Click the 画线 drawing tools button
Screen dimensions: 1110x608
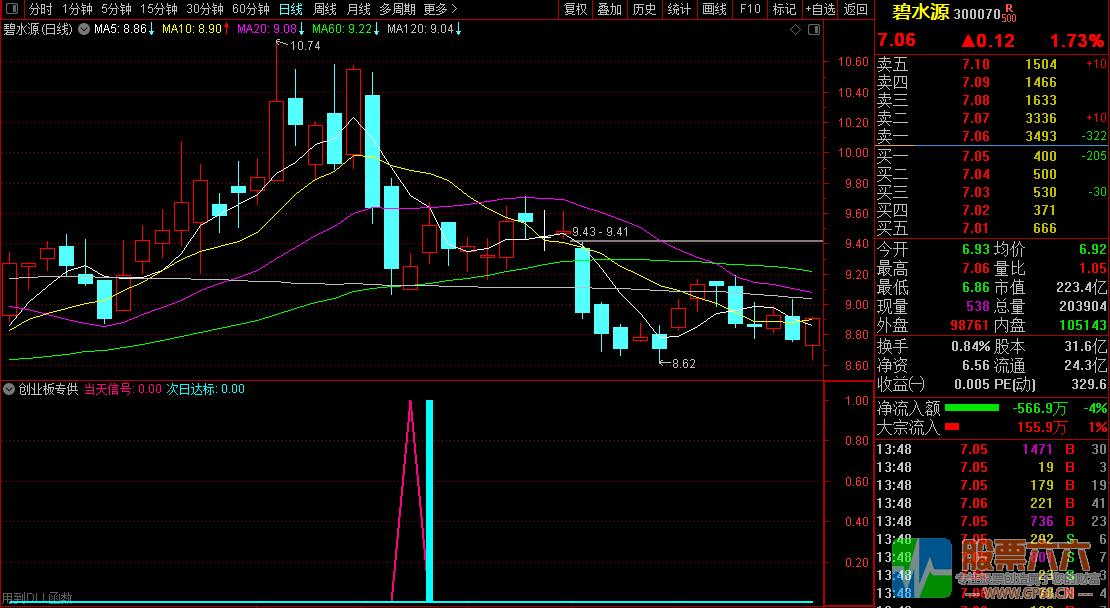click(x=714, y=9)
